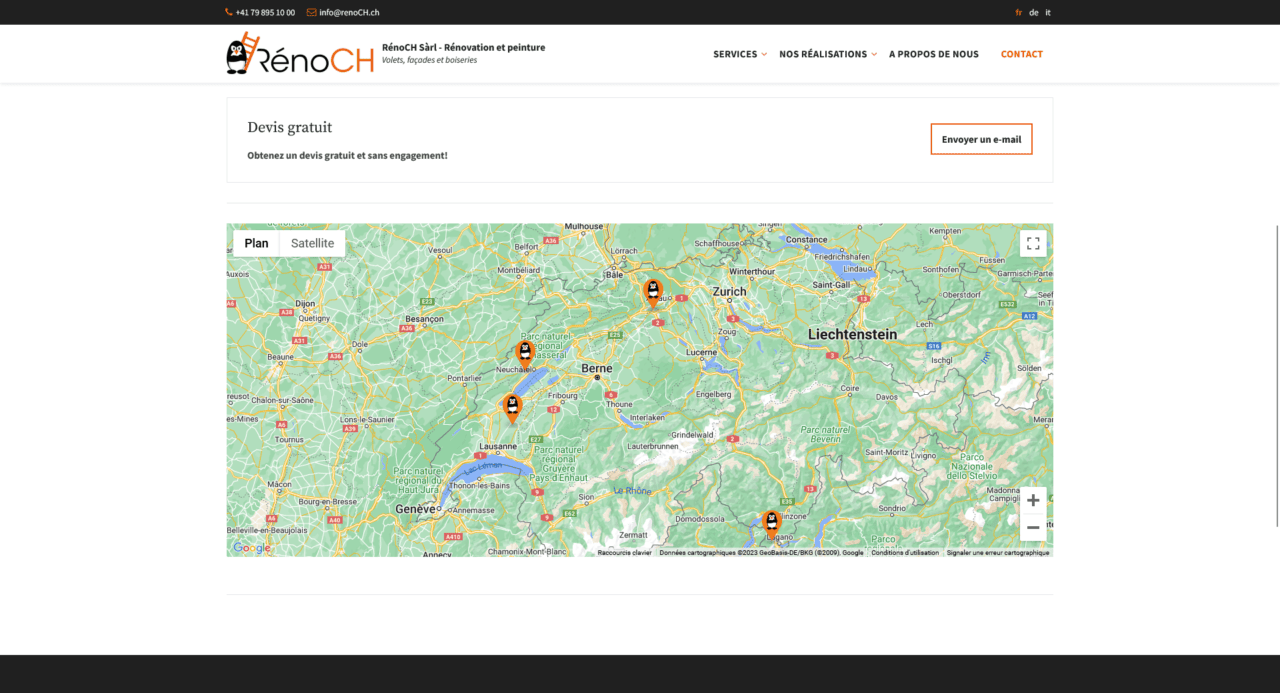Zoom in on the map
This screenshot has width=1280, height=693.
(1033, 501)
